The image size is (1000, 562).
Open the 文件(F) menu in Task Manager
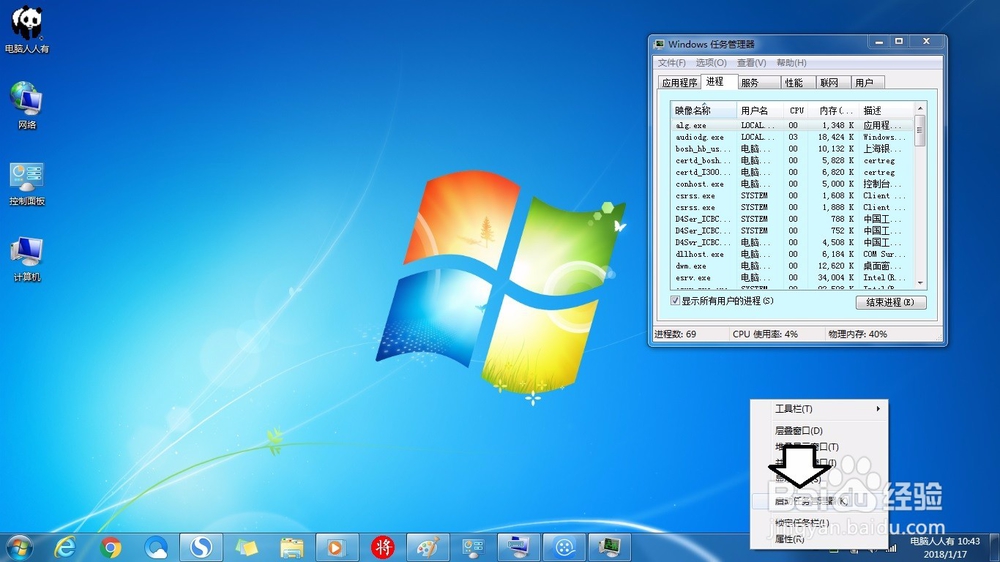pyautogui.click(x=672, y=63)
